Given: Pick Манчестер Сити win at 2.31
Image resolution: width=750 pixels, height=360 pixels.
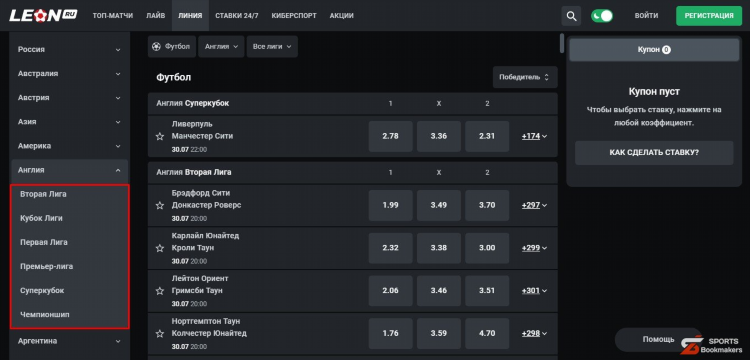Looking at the screenshot, I should click(x=487, y=136).
